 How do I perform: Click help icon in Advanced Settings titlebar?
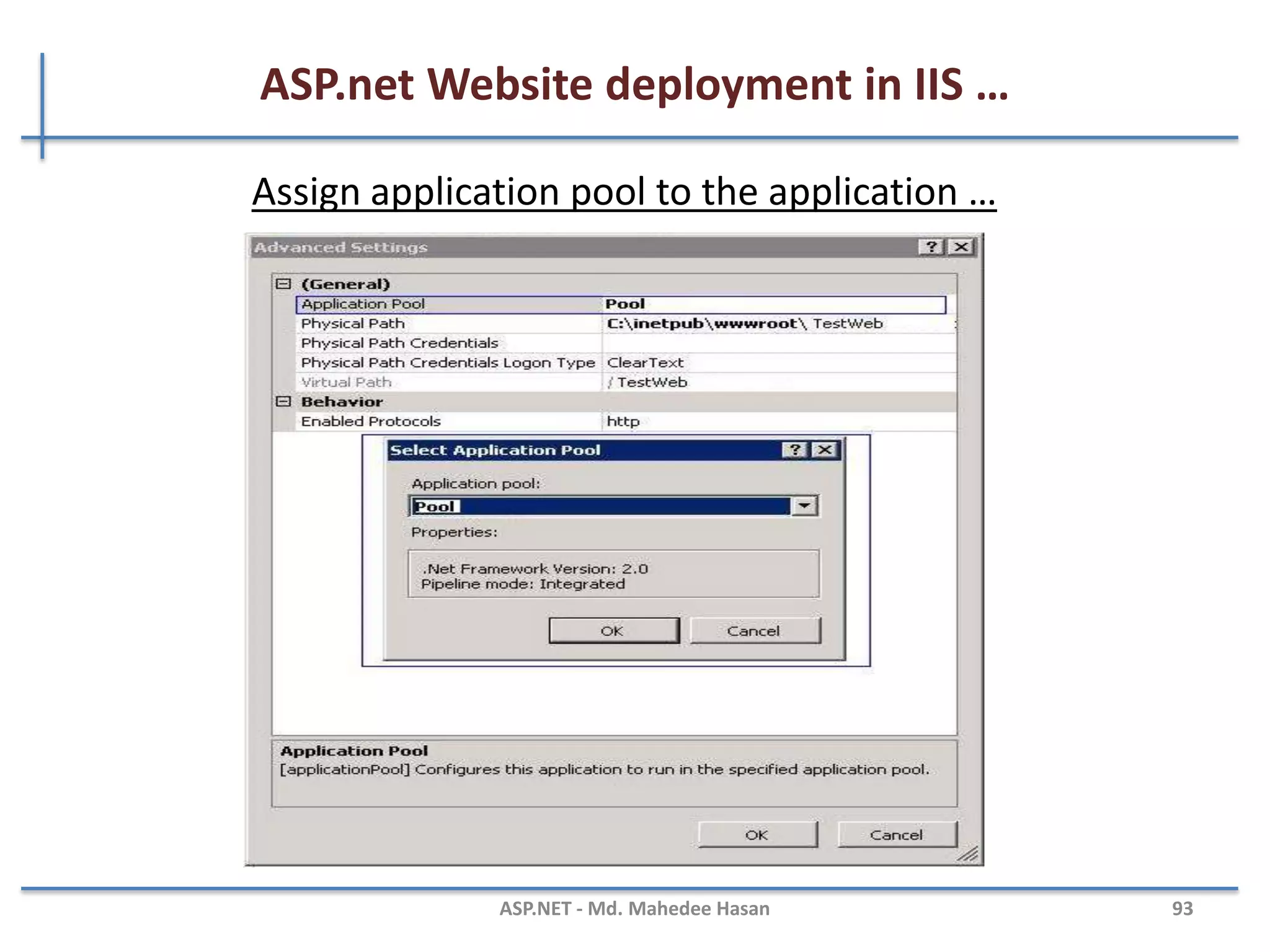pyautogui.click(x=931, y=247)
